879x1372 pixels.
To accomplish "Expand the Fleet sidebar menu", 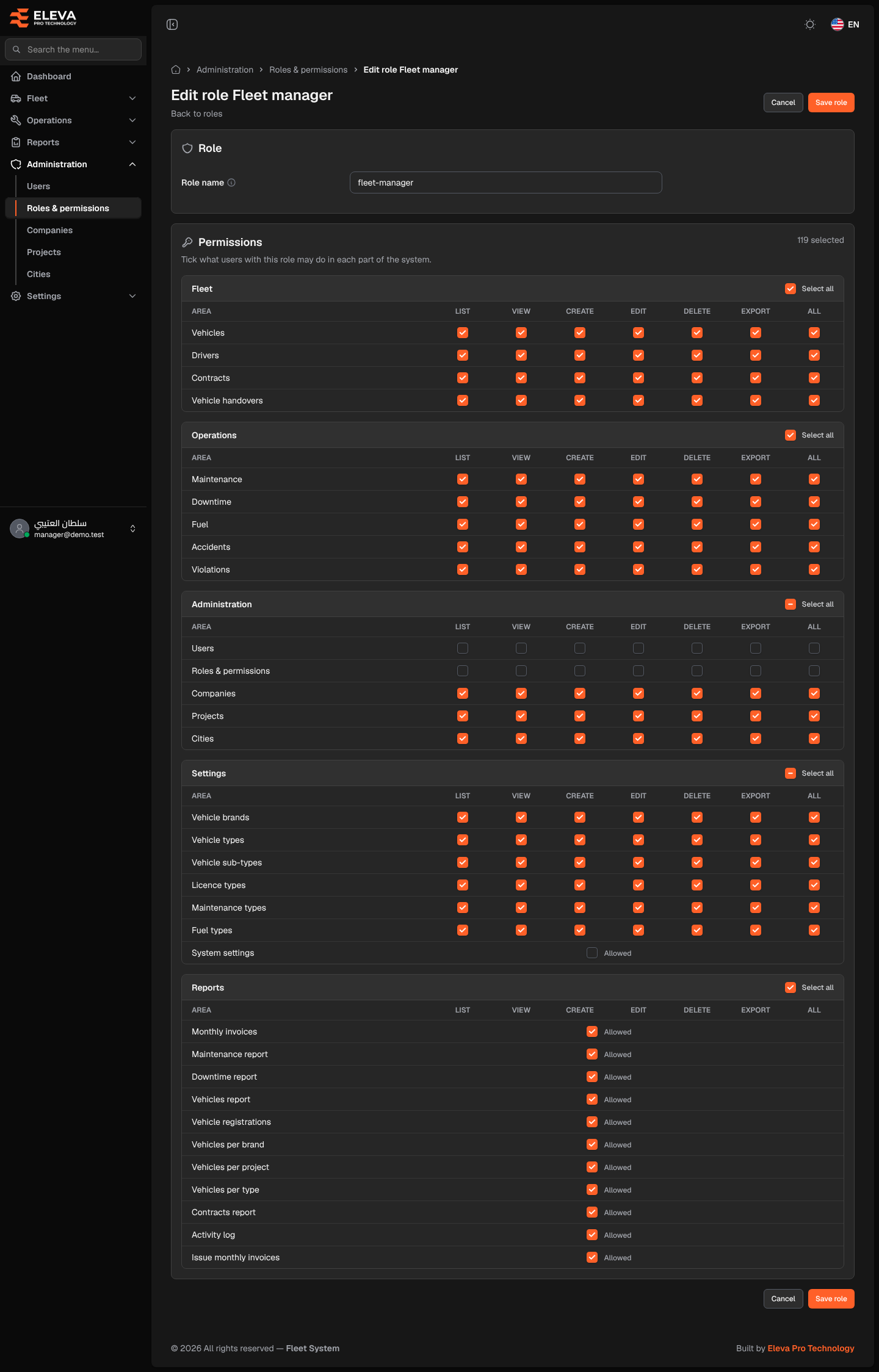I will [x=73, y=98].
